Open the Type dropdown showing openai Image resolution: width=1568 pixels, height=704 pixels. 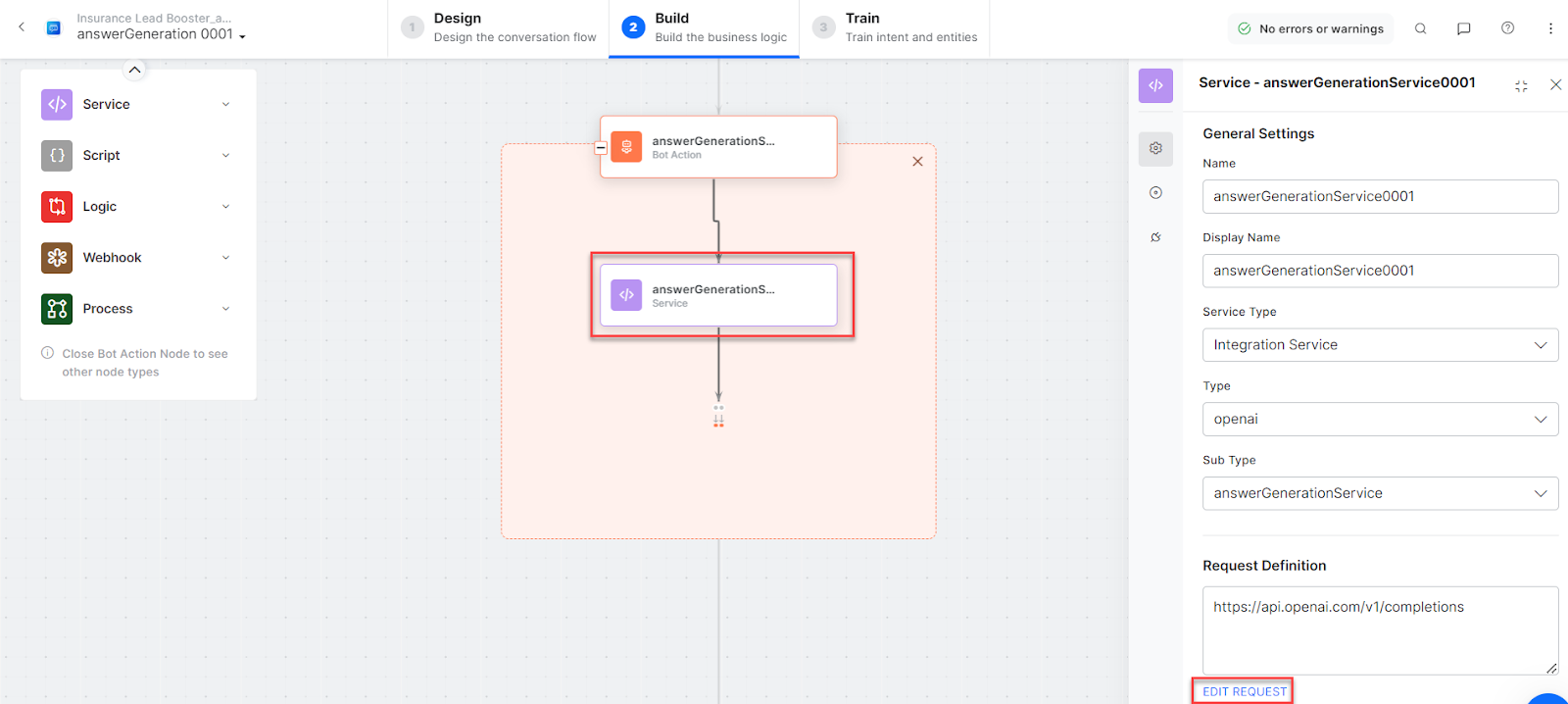pos(1379,419)
